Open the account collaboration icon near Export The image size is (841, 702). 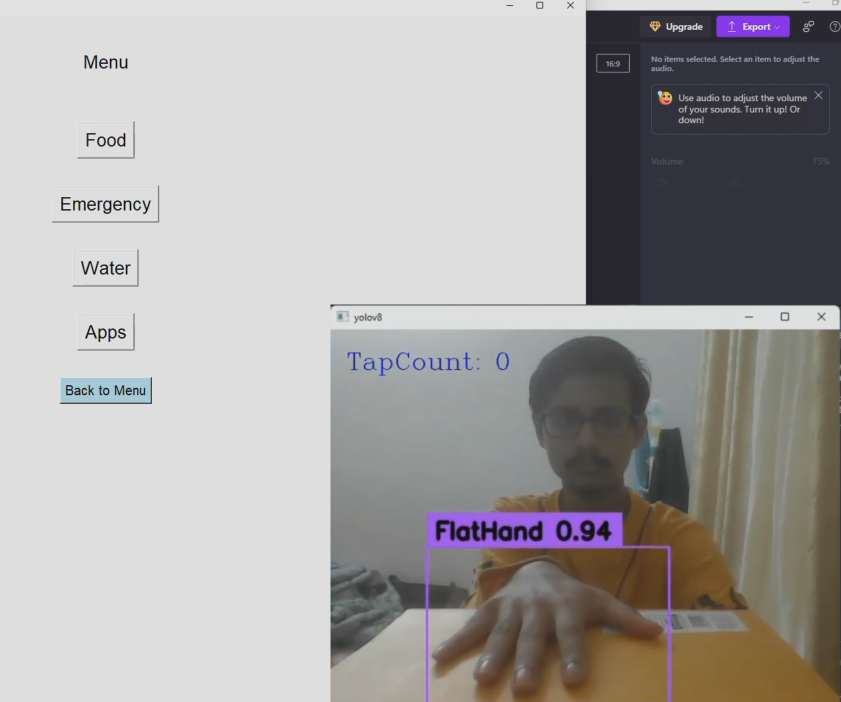[x=808, y=26]
